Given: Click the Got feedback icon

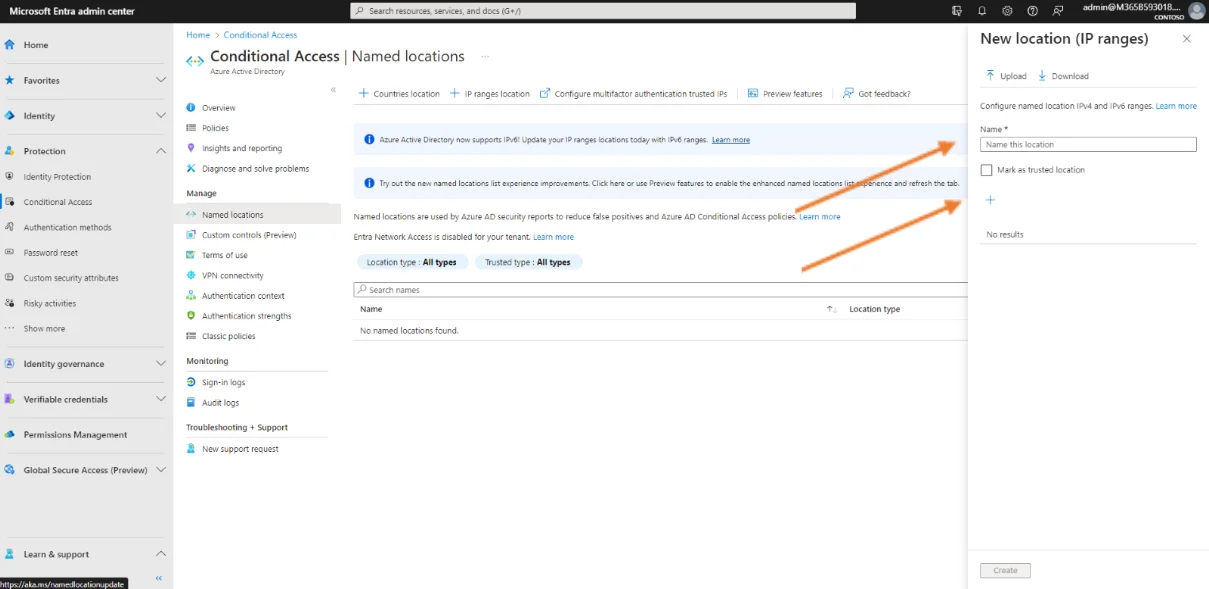Looking at the screenshot, I should [848, 94].
